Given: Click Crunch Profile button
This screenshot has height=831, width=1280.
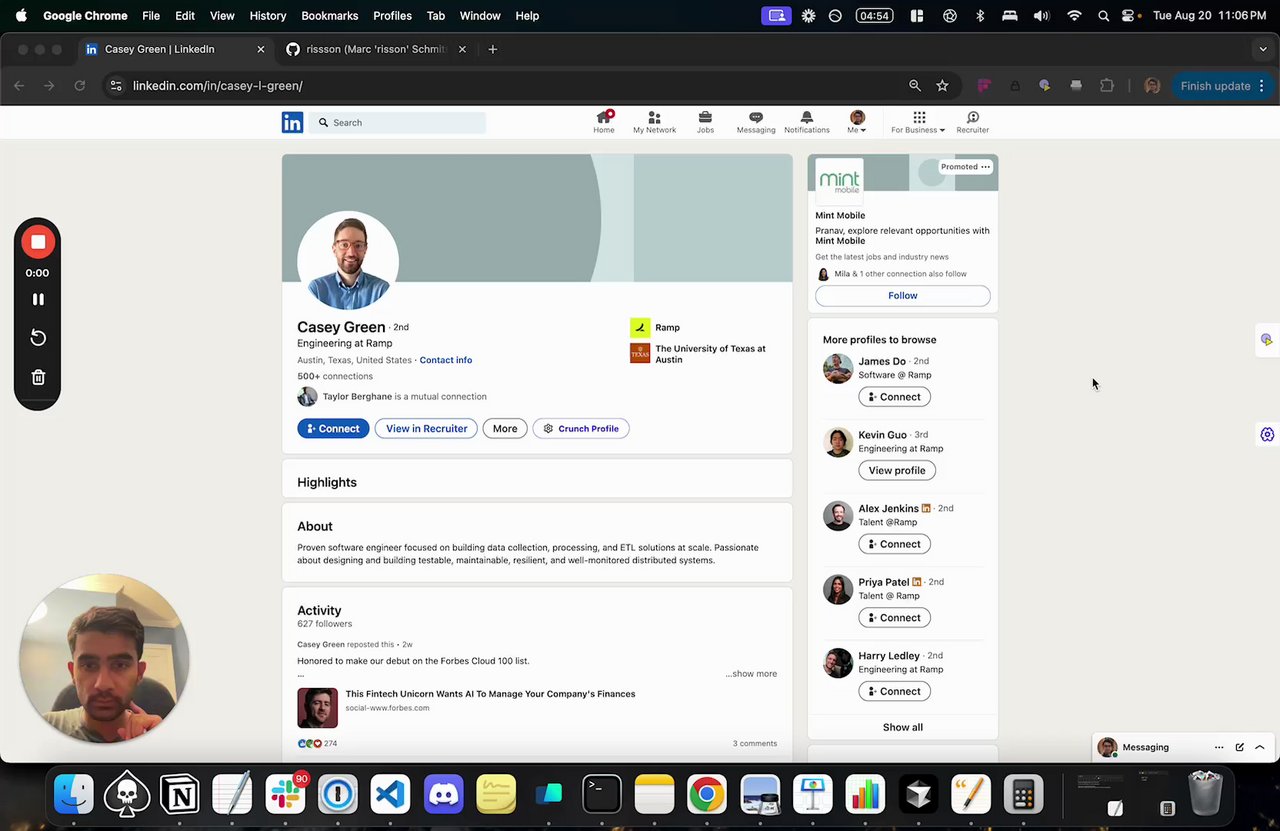Looking at the screenshot, I should tap(581, 428).
